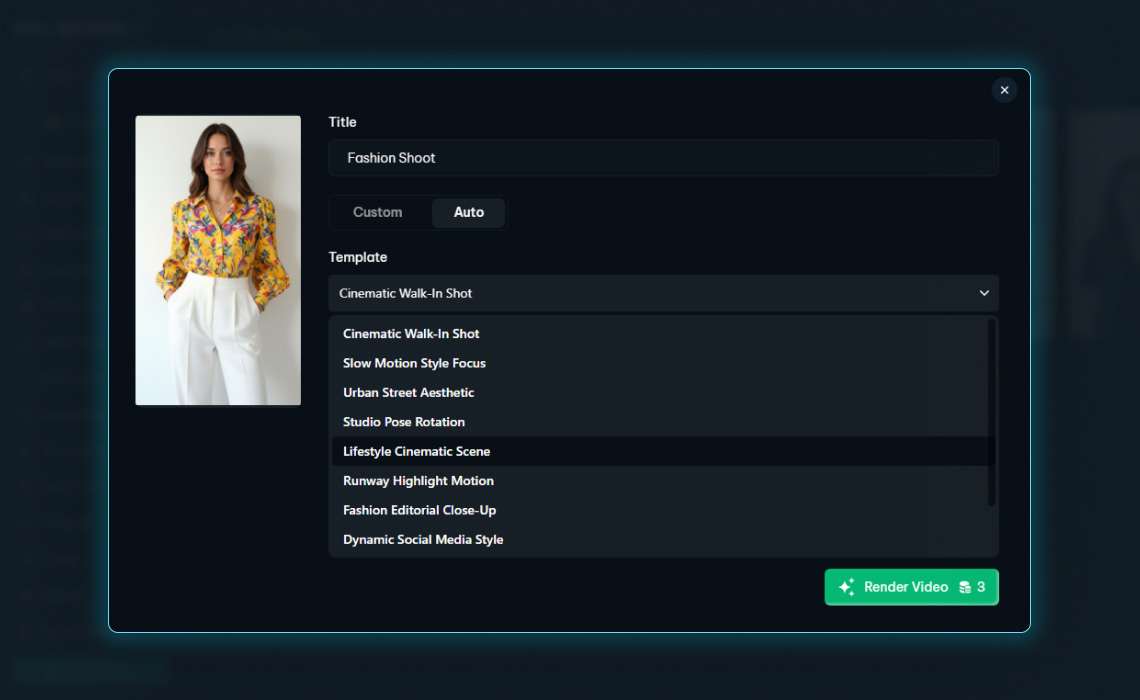
Task: Select Fashion Editorial Close-Up from the list
Action: tap(418, 510)
